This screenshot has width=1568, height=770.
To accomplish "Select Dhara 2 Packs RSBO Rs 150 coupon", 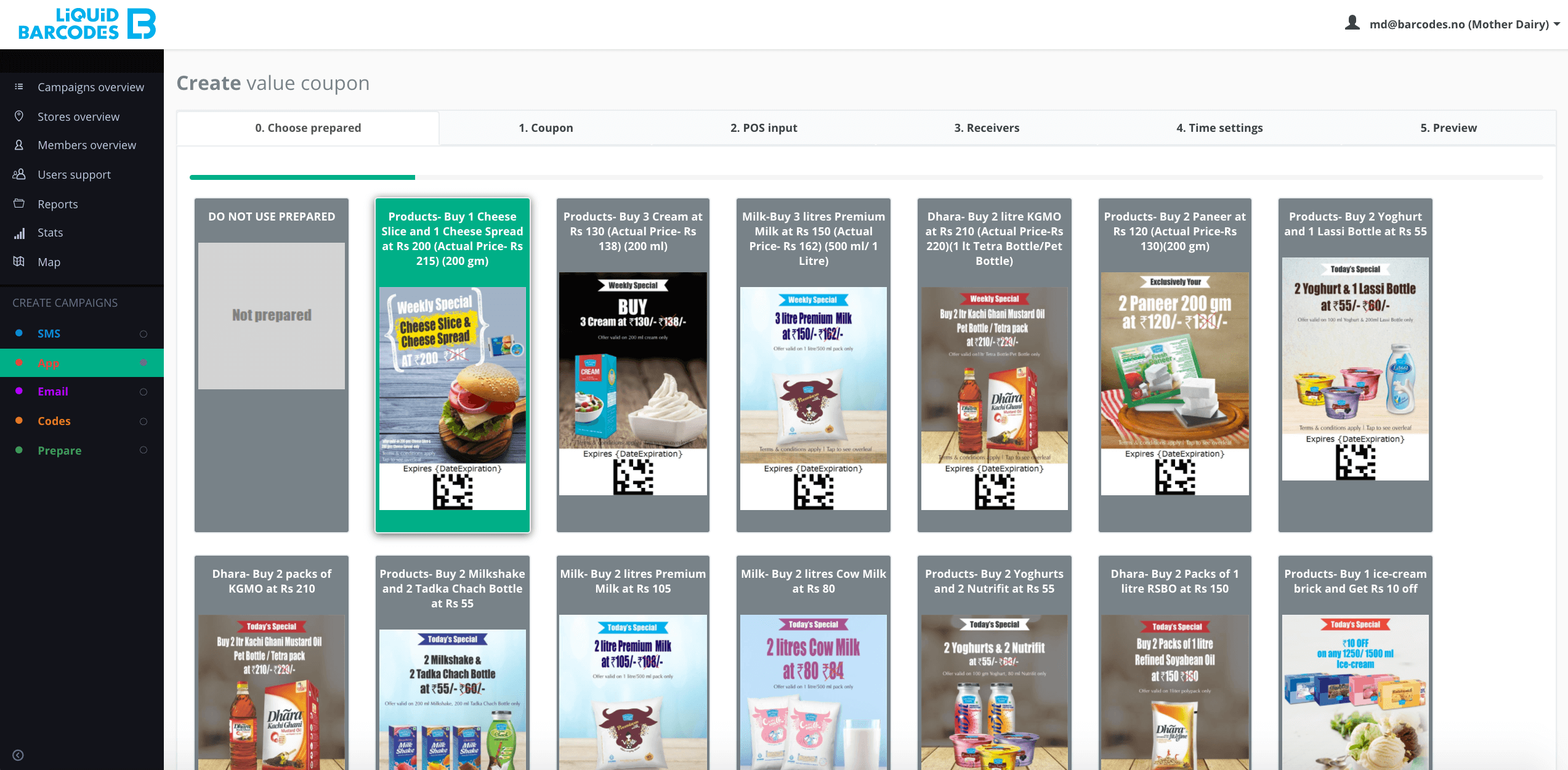I will click(1175, 663).
